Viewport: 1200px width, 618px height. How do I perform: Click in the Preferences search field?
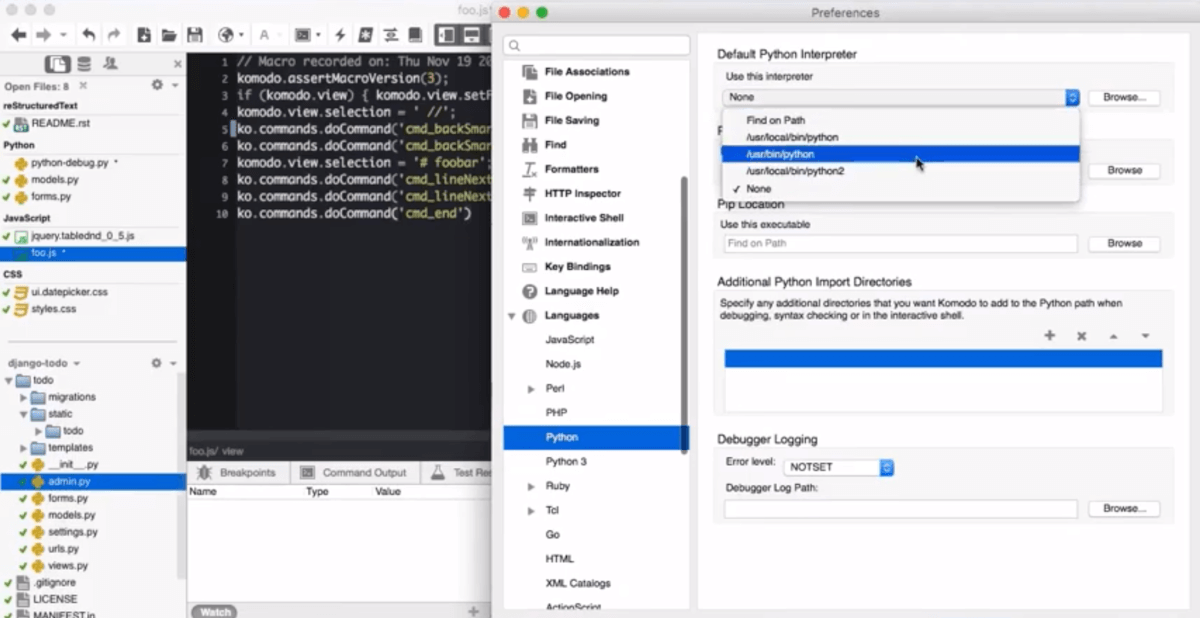point(597,45)
